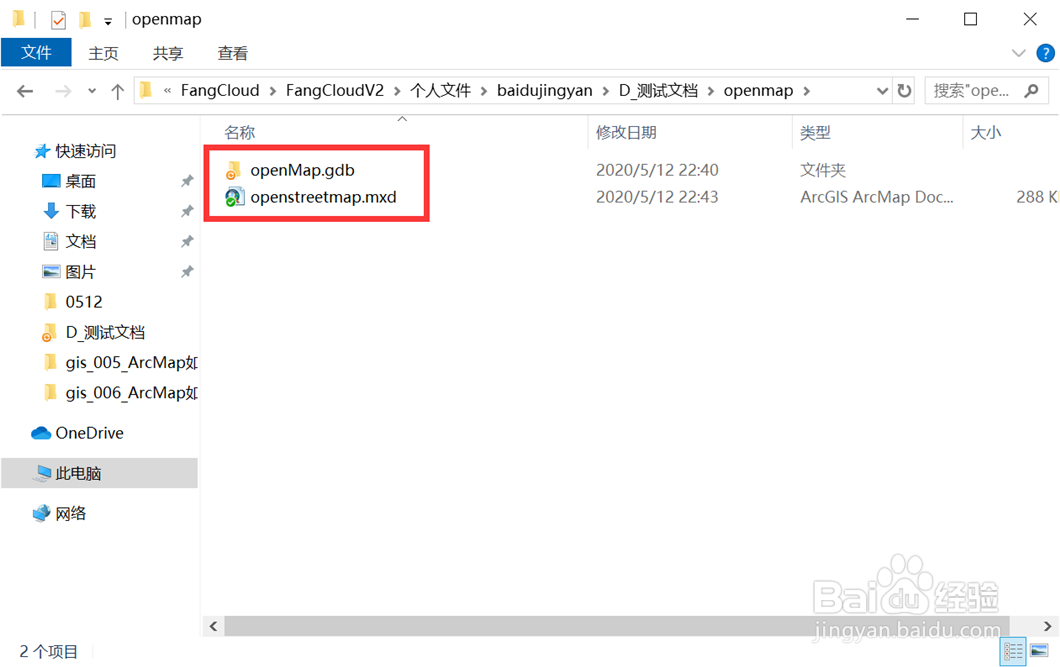Click the openstreetmap.mxd ArcMap document icon
1060x667 pixels.
click(234, 197)
